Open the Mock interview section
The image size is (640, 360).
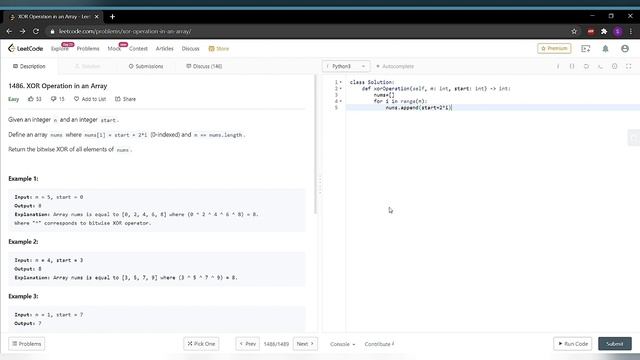coord(114,49)
